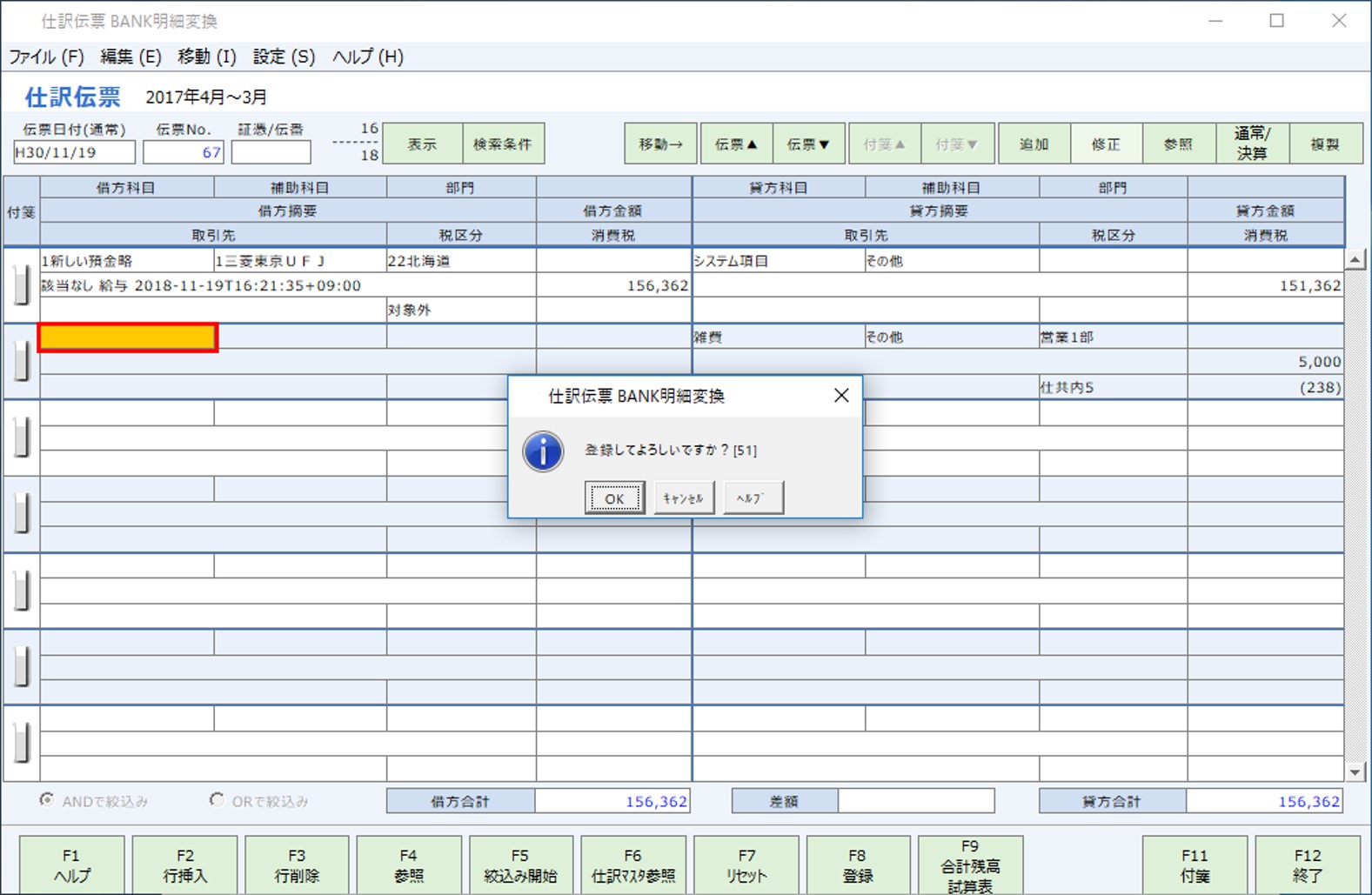The width and height of the screenshot is (1372, 895).
Task: Click the 複製 duplicate button
Action: [x=1325, y=144]
